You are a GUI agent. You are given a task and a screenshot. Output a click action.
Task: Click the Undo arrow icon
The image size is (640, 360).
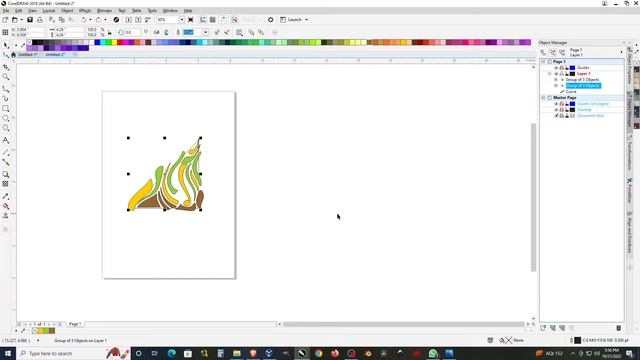pyautogui.click(x=84, y=20)
